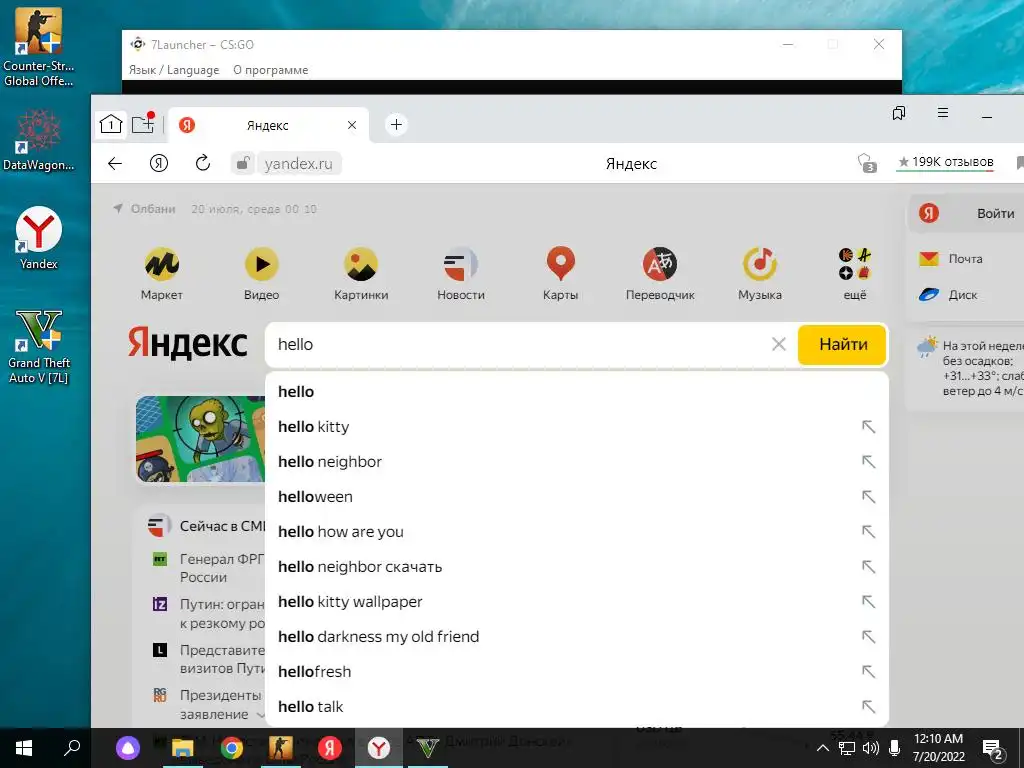This screenshot has width=1024, height=768.
Task: Open the Переводчик service icon
Action: [660, 264]
